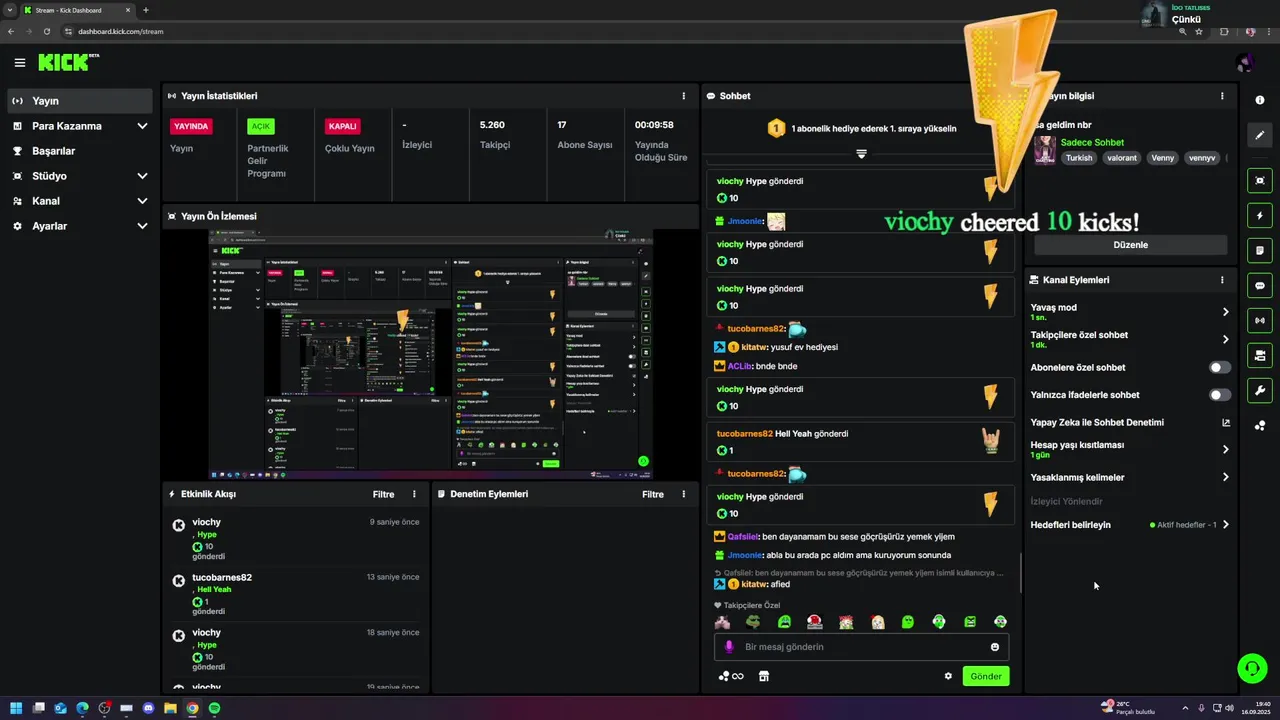Click the message input field
This screenshot has height=720, width=1280.
[x=861, y=647]
